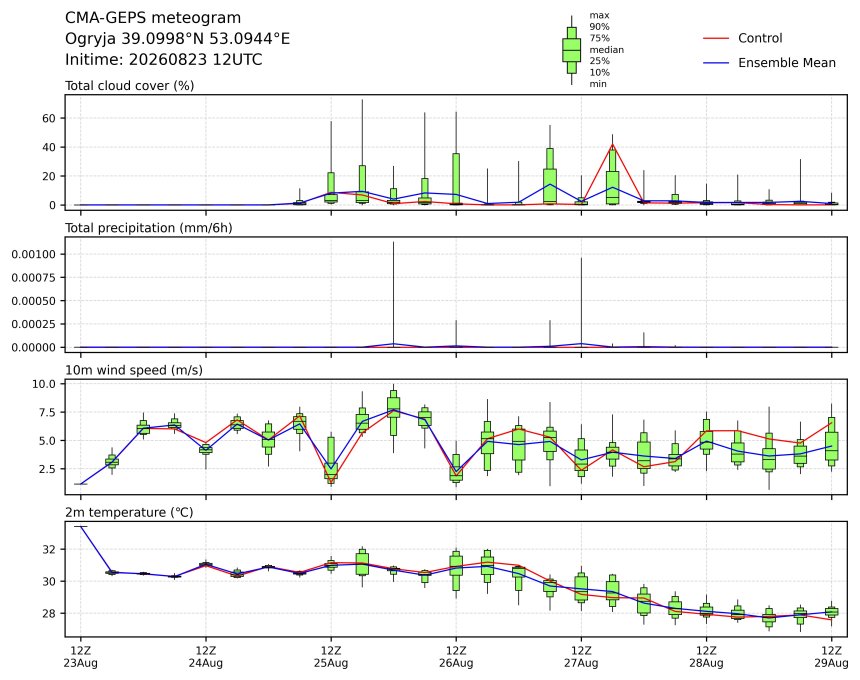Screen dimensions: 860x680
Task: Click the median label in legend
Action: pyautogui.click(x=607, y=50)
